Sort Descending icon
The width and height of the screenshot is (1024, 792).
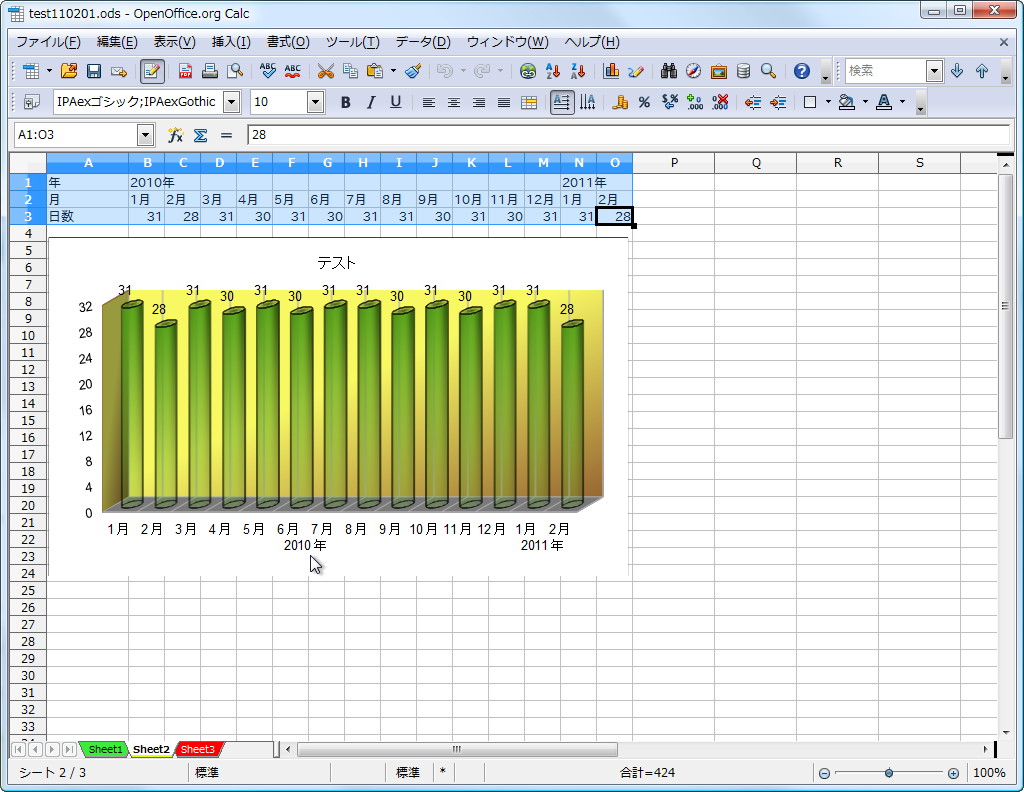(x=578, y=71)
